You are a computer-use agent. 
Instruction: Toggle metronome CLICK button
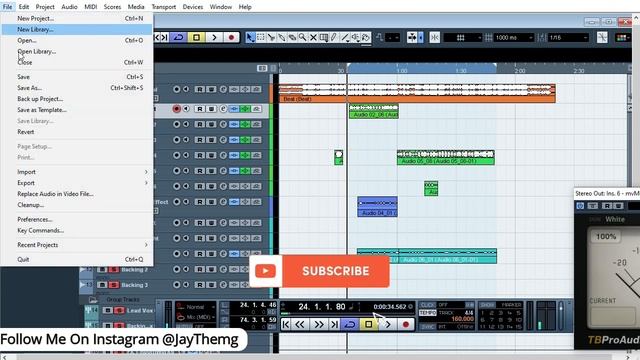(x=428, y=305)
